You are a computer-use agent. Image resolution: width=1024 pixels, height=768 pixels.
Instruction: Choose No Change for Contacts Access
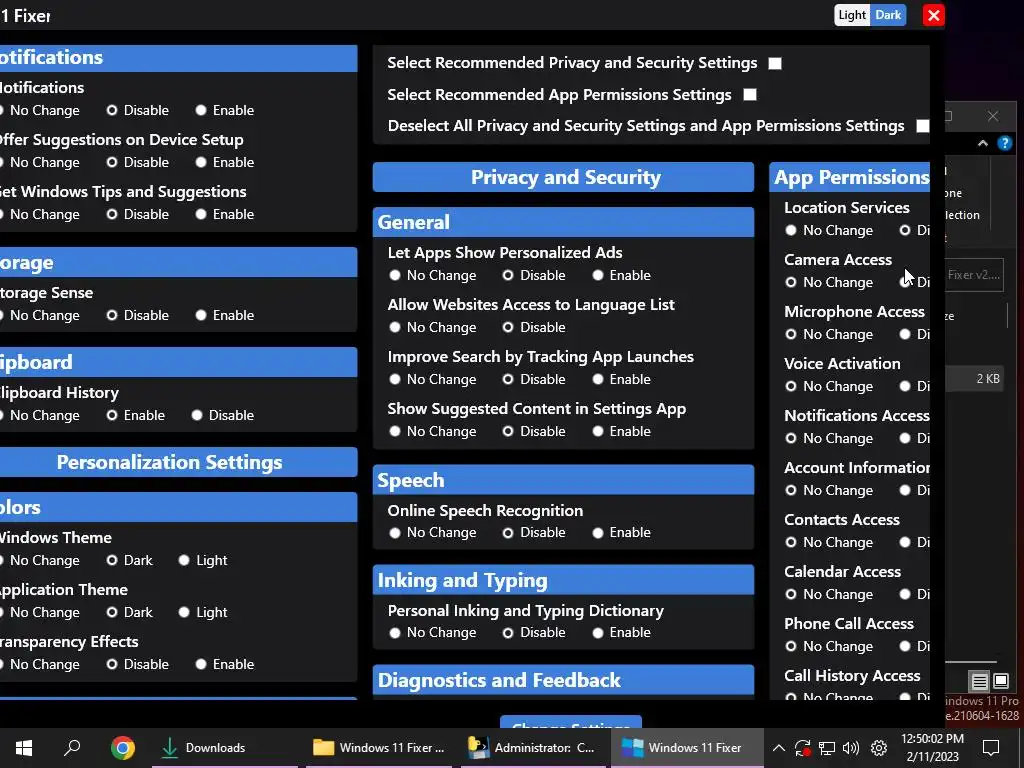pyautogui.click(x=791, y=542)
